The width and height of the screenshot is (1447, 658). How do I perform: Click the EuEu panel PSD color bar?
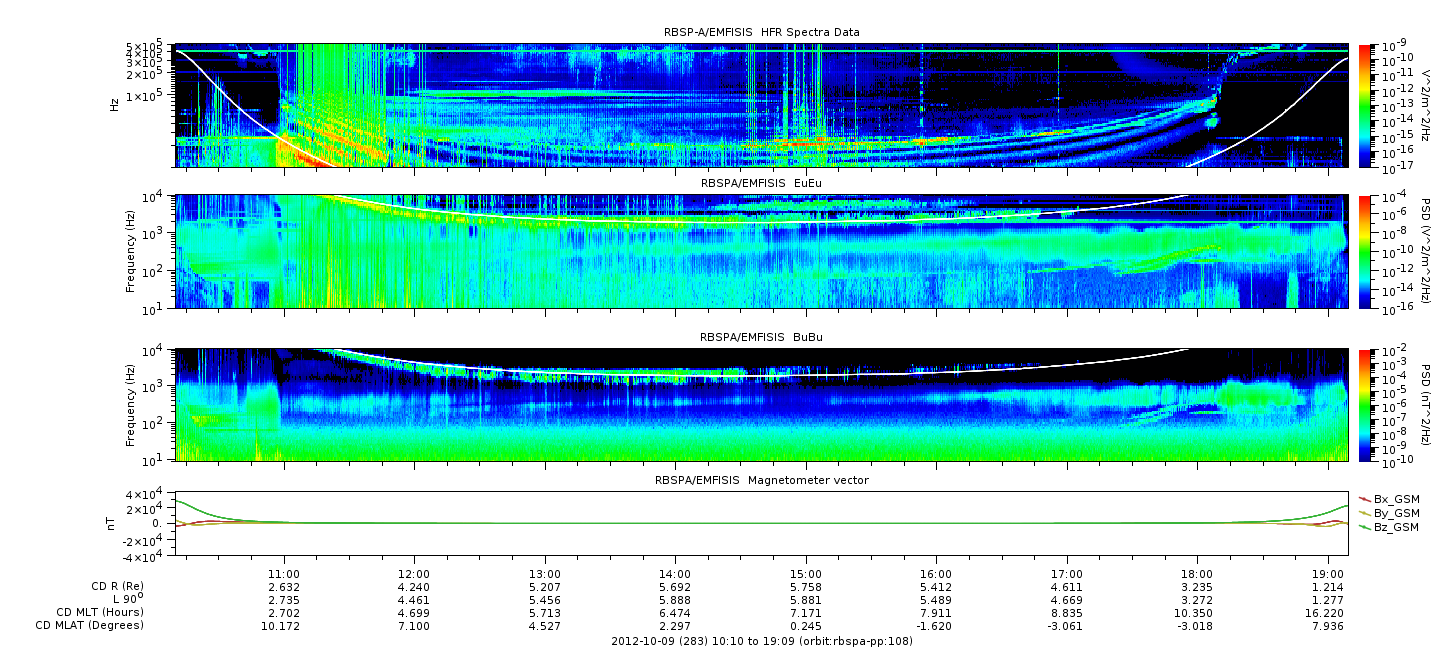point(1366,251)
